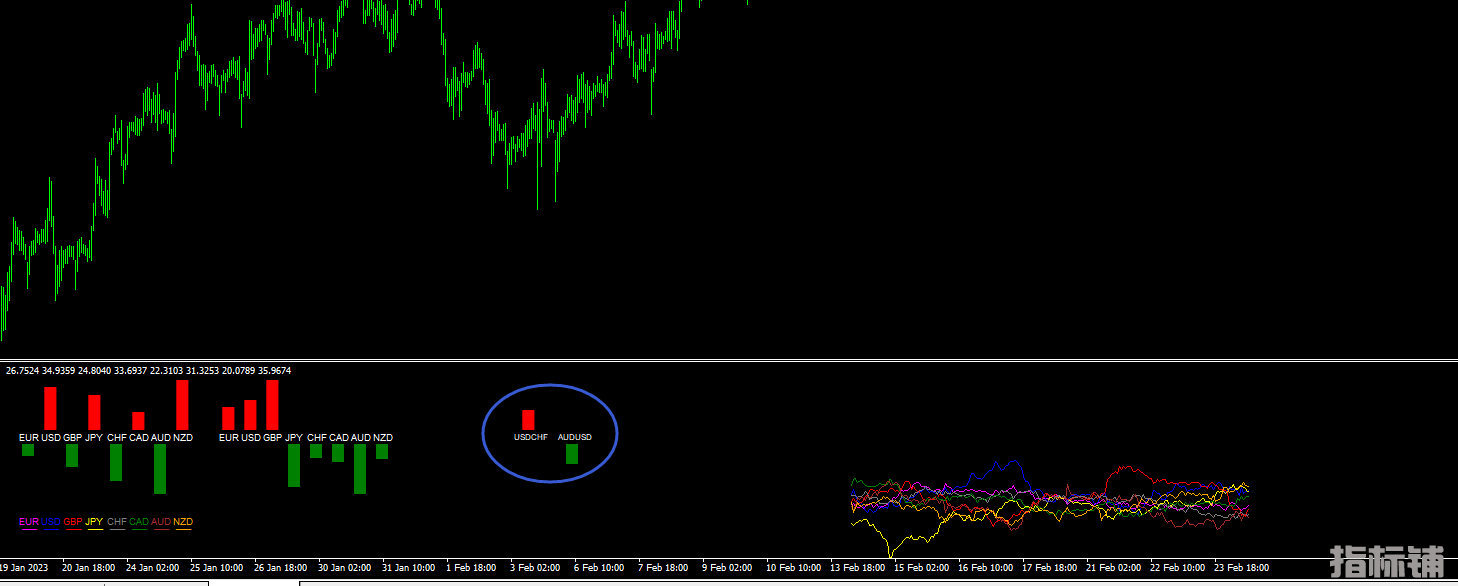Viewport: 1458px width, 586px height.
Task: Click the blue USD legend label
Action: [51, 522]
